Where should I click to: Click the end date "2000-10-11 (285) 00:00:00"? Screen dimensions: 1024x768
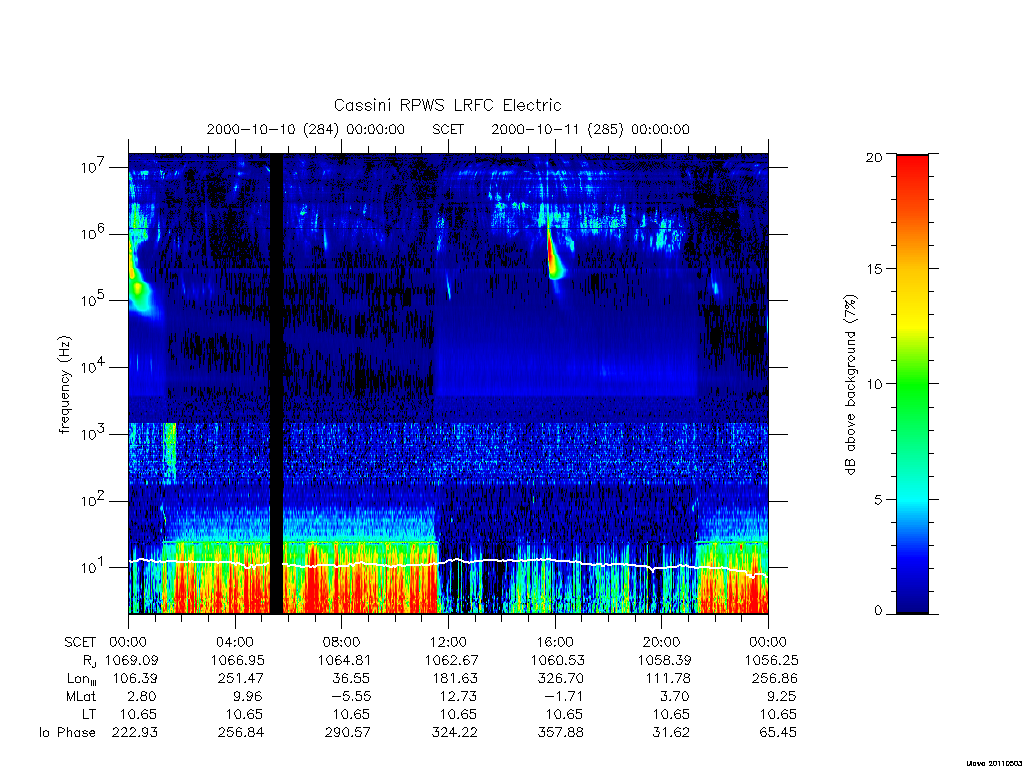[x=590, y=129]
